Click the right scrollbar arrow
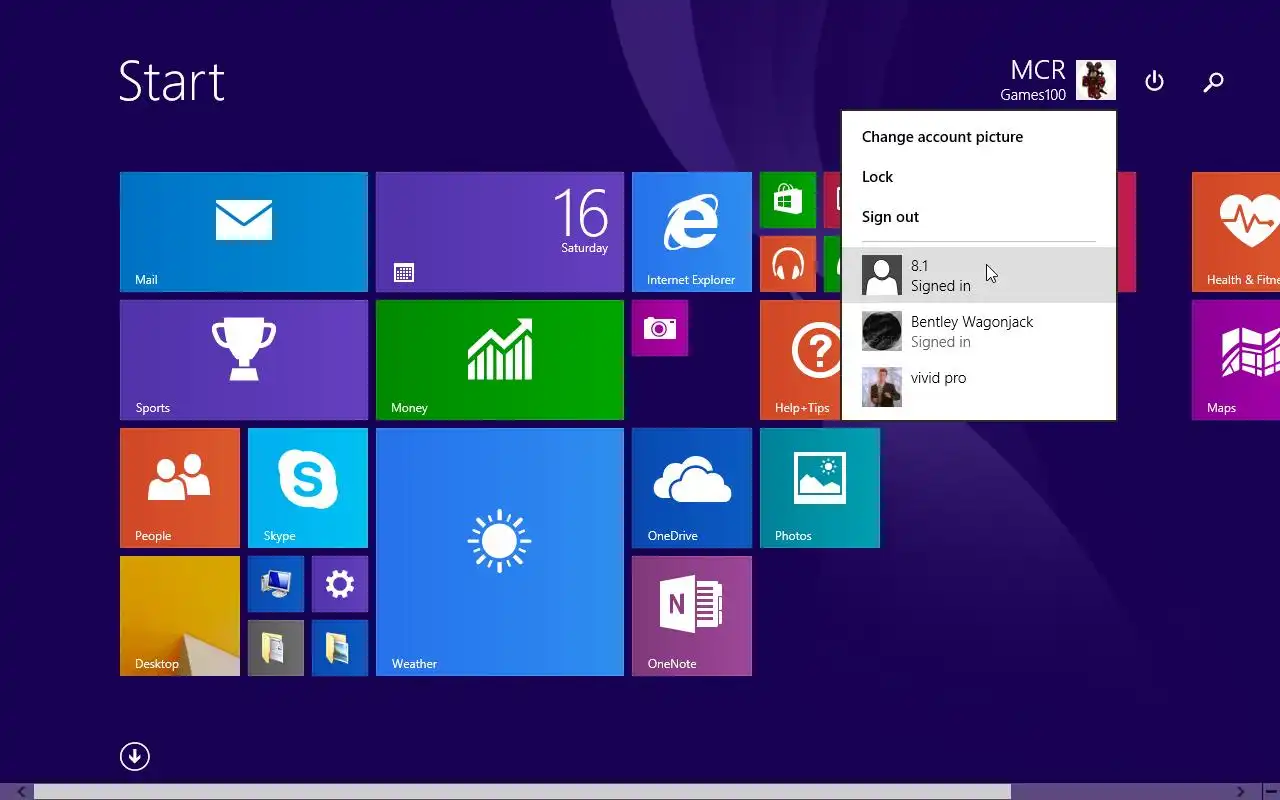The width and height of the screenshot is (1280, 800). 1241,792
